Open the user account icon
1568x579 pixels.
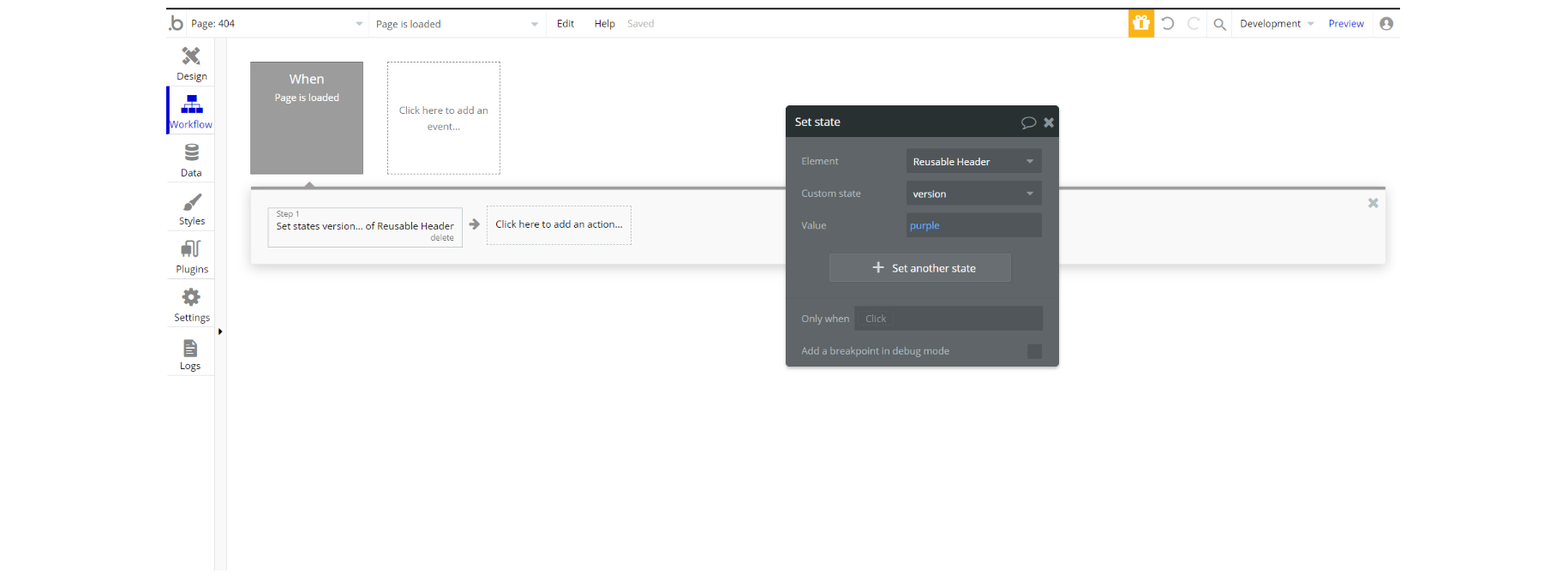(x=1386, y=23)
